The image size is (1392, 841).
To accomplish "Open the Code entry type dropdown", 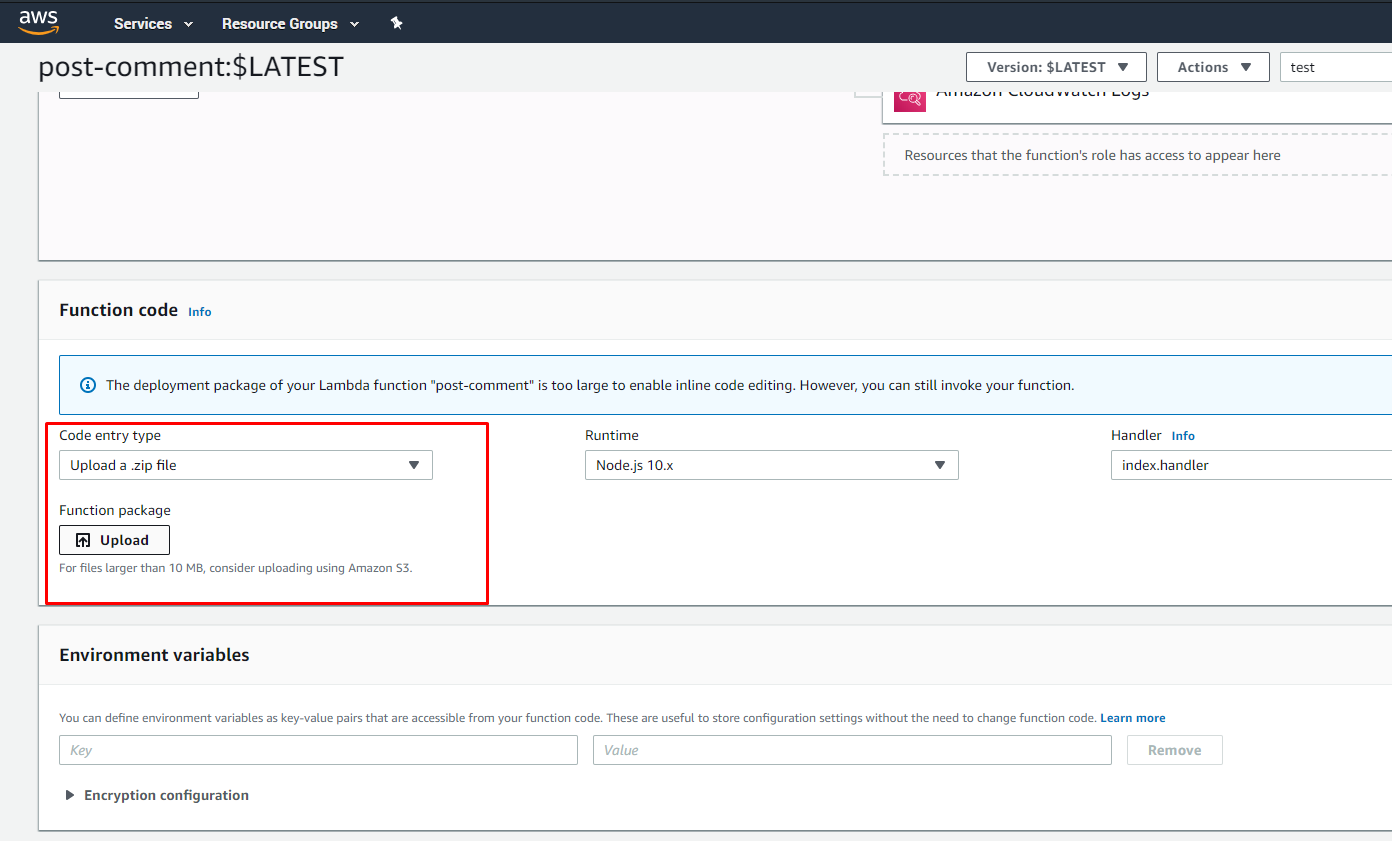I will pos(246,465).
